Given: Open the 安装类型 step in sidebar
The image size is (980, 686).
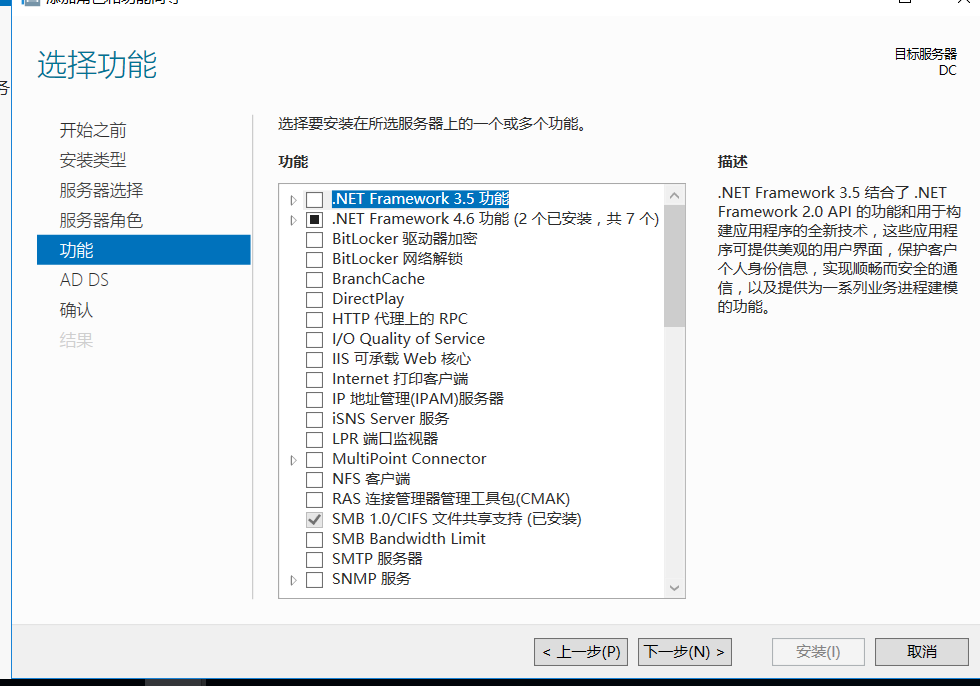Looking at the screenshot, I should tap(93, 160).
